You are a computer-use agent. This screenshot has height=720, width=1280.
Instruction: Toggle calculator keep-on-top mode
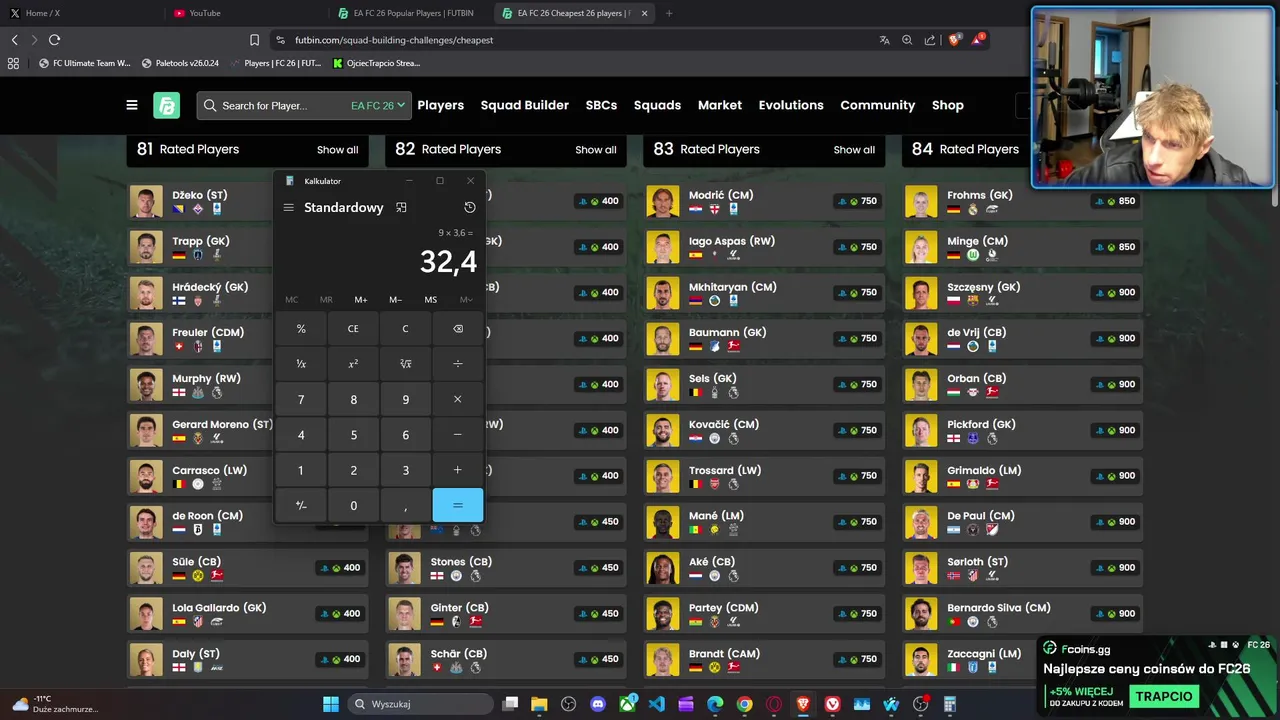[x=401, y=208]
